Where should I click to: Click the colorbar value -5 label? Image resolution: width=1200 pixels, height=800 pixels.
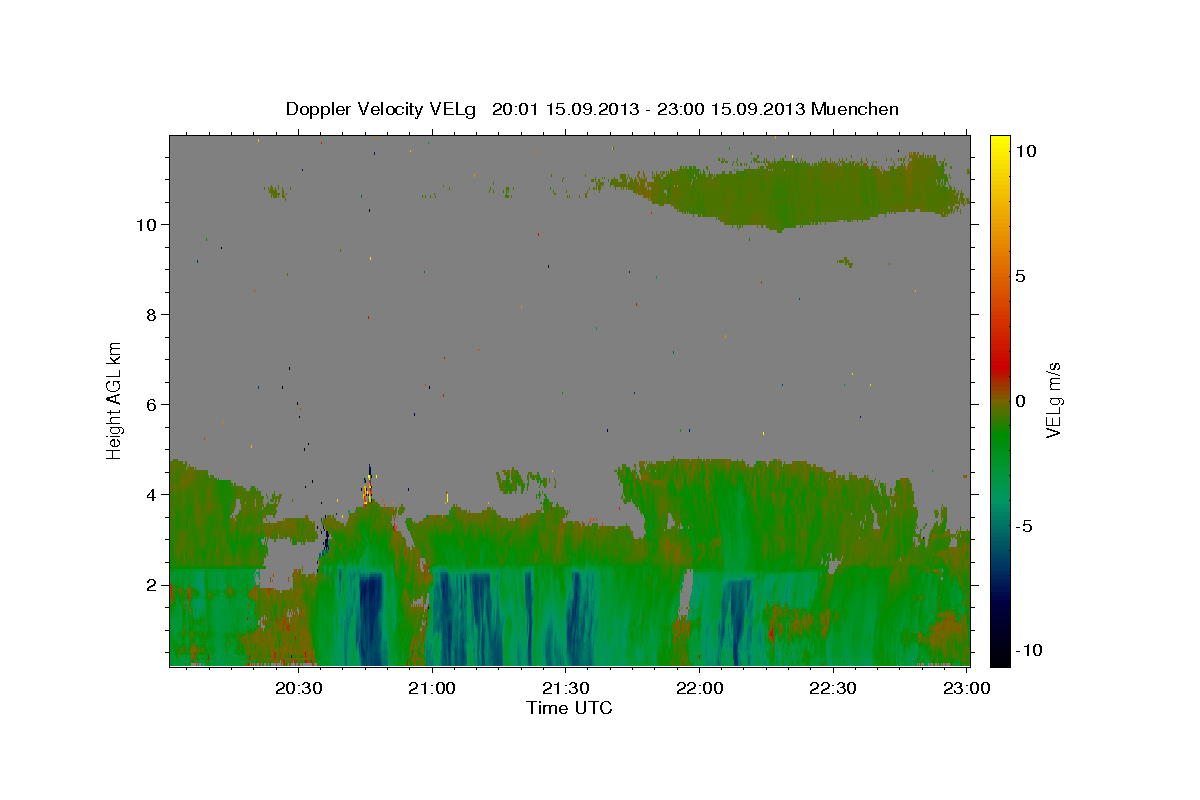coord(1025,526)
